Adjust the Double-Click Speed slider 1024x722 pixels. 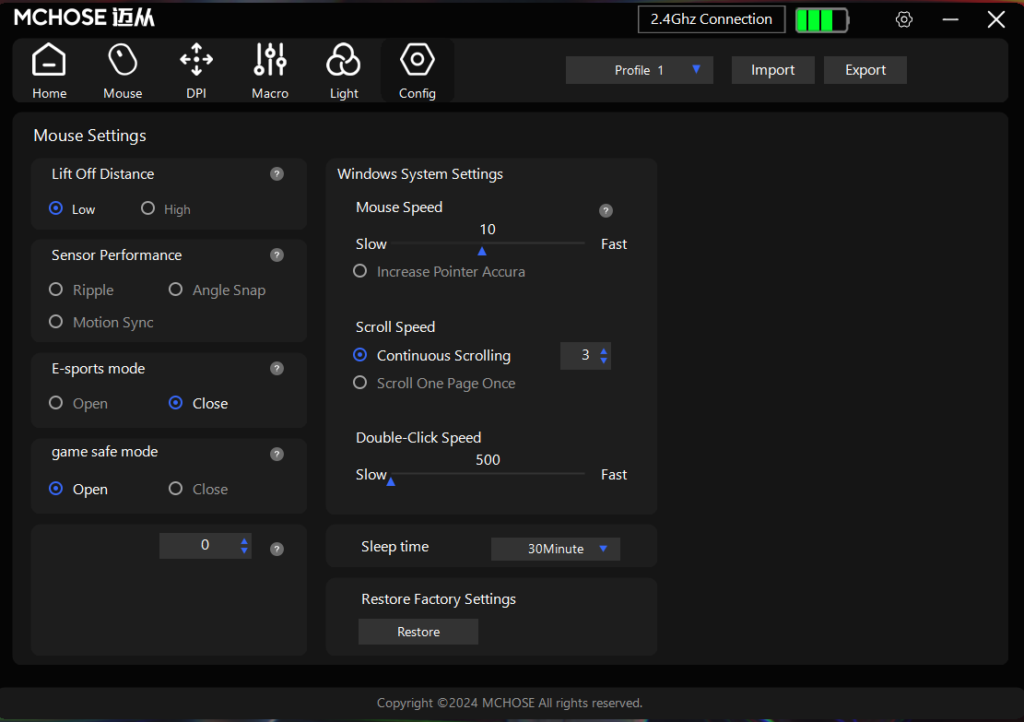(392, 481)
